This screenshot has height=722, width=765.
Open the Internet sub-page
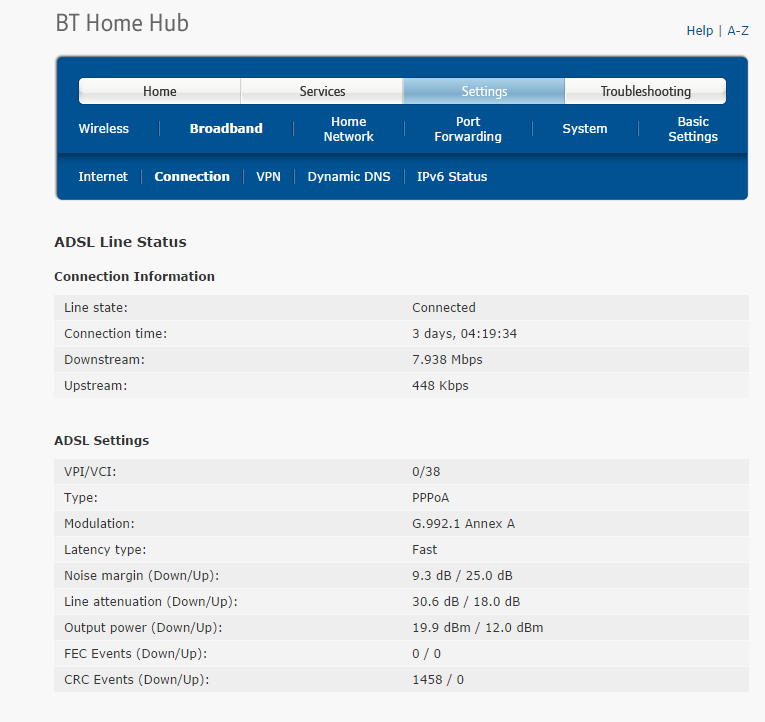[x=103, y=177]
